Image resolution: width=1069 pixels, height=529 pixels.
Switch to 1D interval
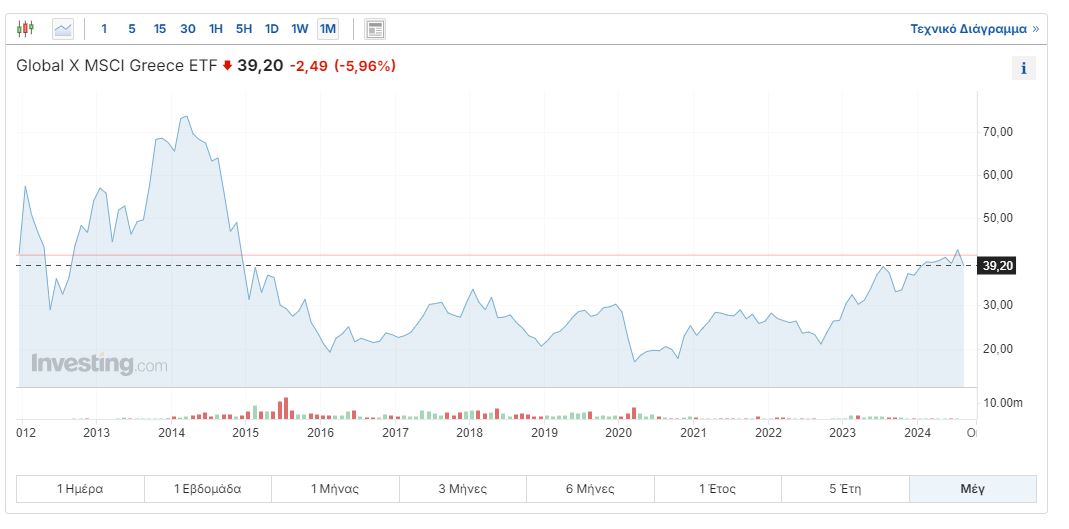click(271, 29)
